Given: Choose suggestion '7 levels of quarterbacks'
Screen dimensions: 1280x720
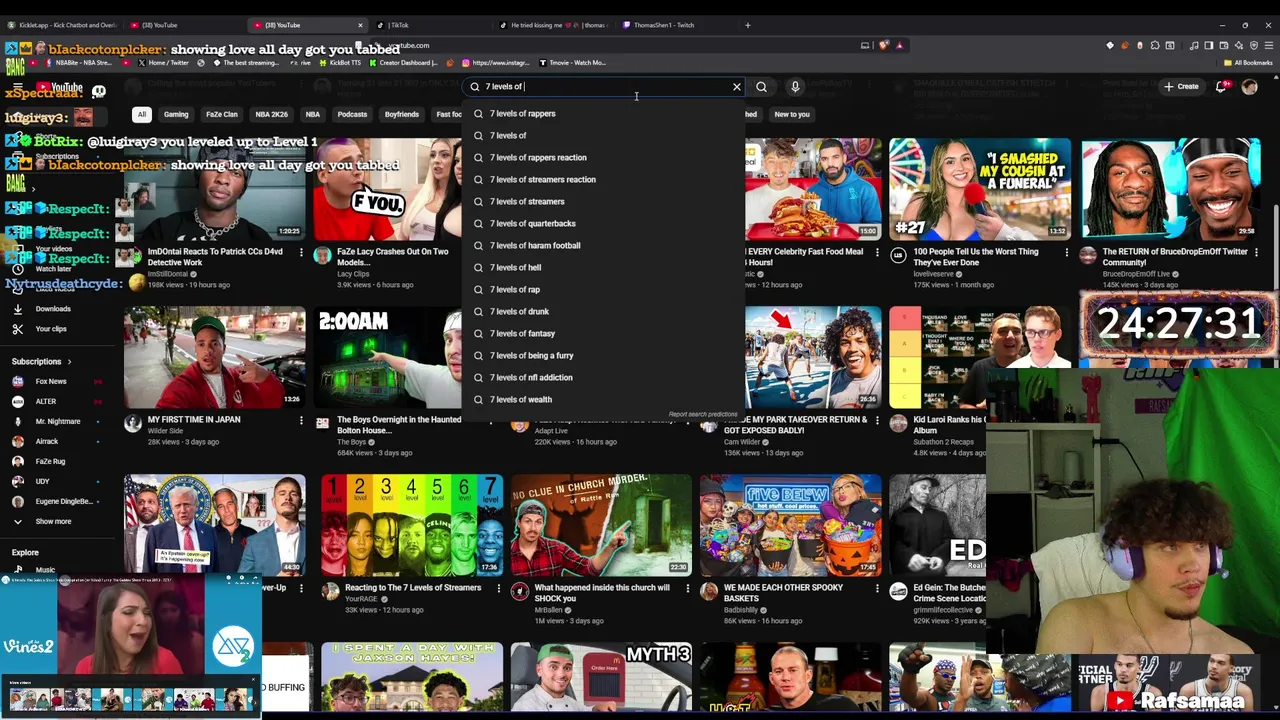Looking at the screenshot, I should click(604, 224).
